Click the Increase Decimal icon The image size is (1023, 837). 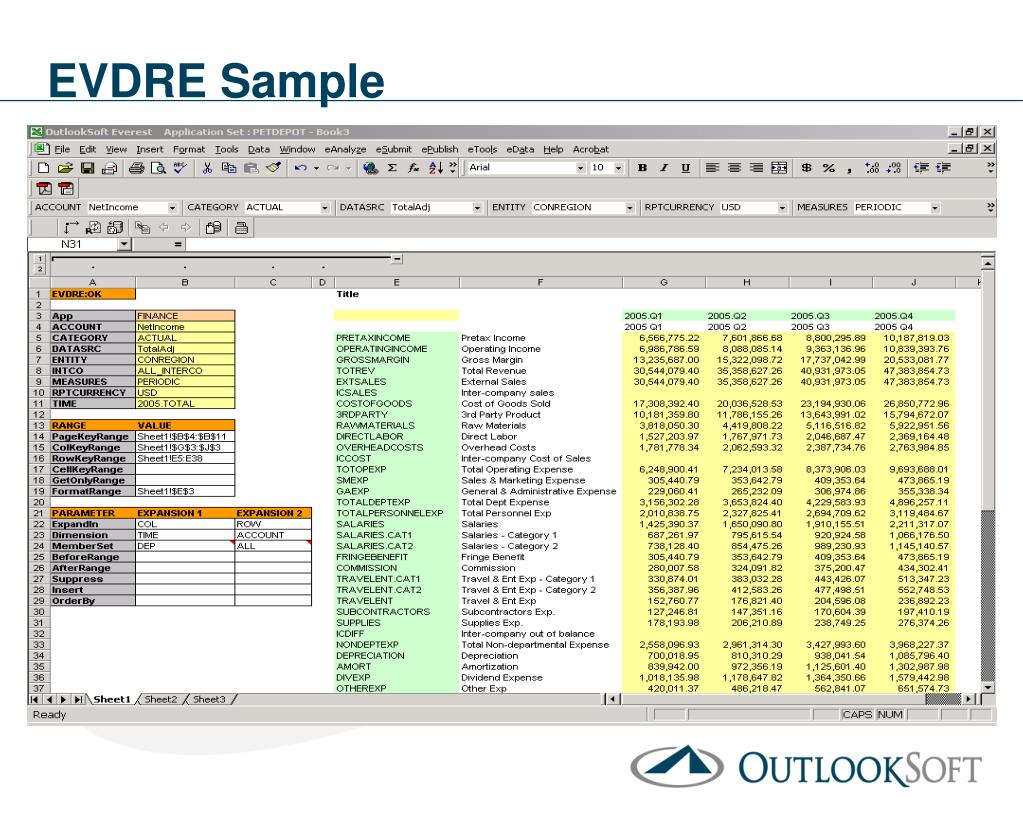872,168
